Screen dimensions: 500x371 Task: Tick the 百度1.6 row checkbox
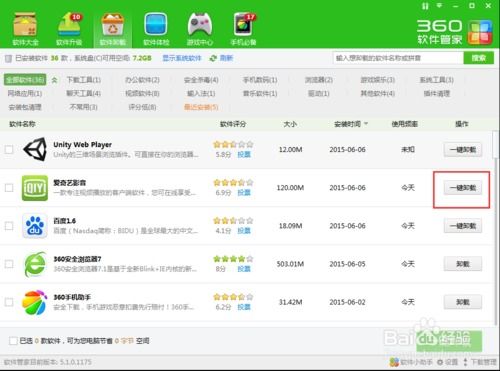coord(9,226)
